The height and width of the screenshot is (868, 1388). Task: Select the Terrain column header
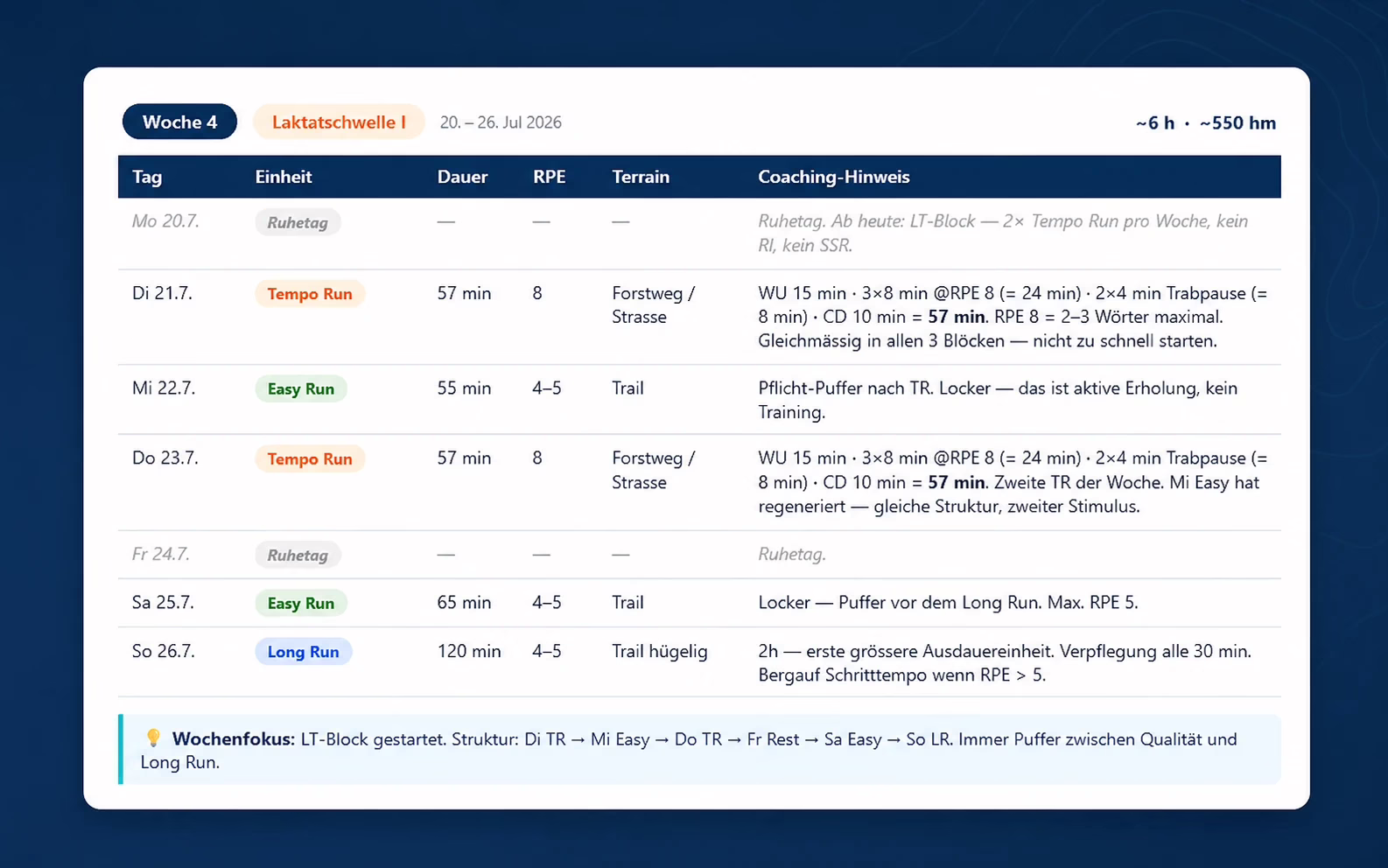coord(641,177)
